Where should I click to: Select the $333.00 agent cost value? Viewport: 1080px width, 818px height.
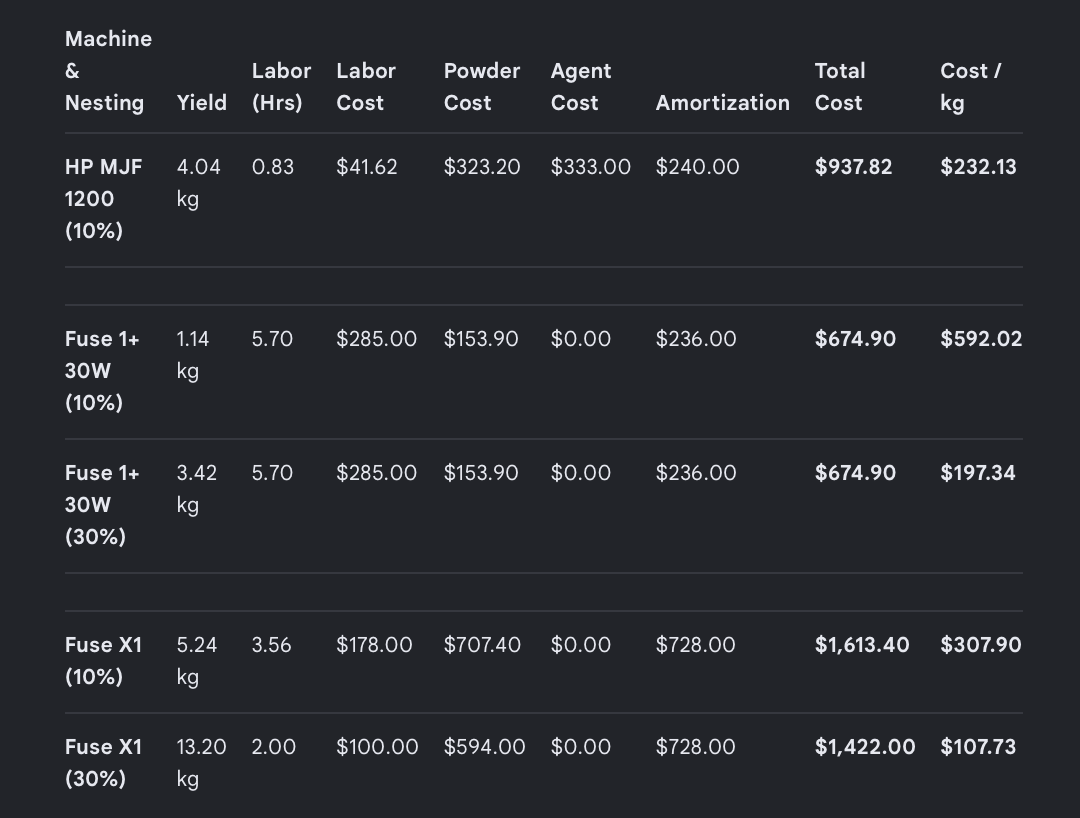590,167
